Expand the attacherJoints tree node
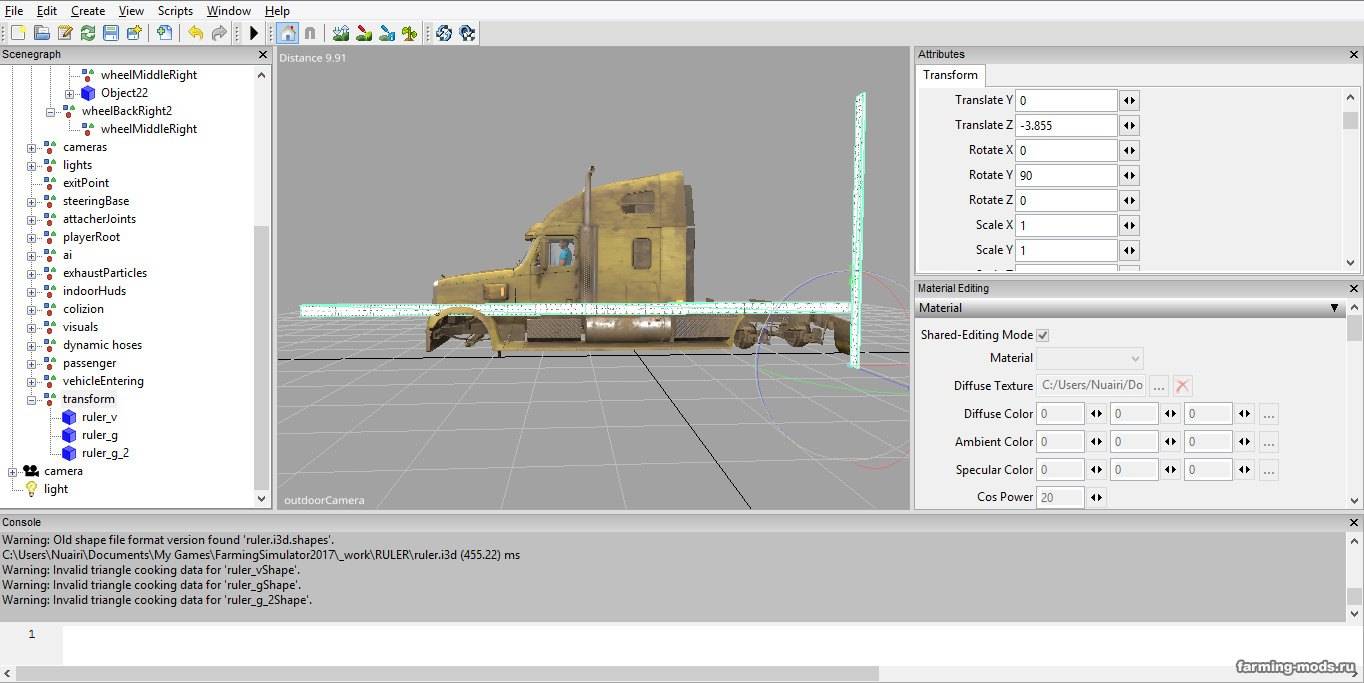The height and width of the screenshot is (683, 1364). [x=31, y=219]
